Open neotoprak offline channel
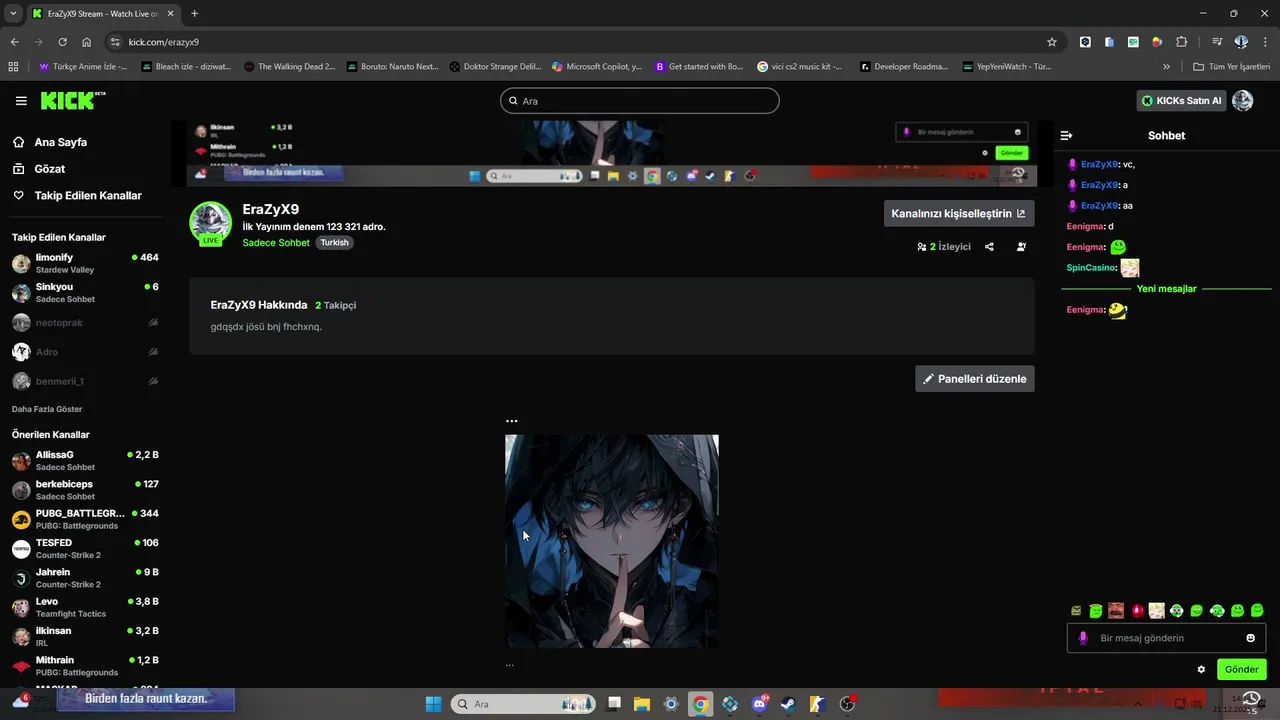1280x720 pixels. coord(85,323)
